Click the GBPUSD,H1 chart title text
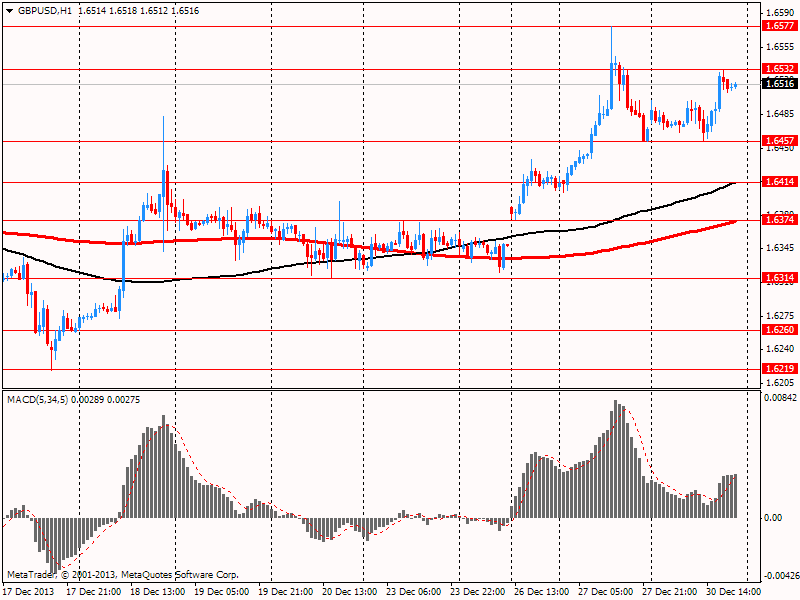800x600 pixels. tap(44, 11)
